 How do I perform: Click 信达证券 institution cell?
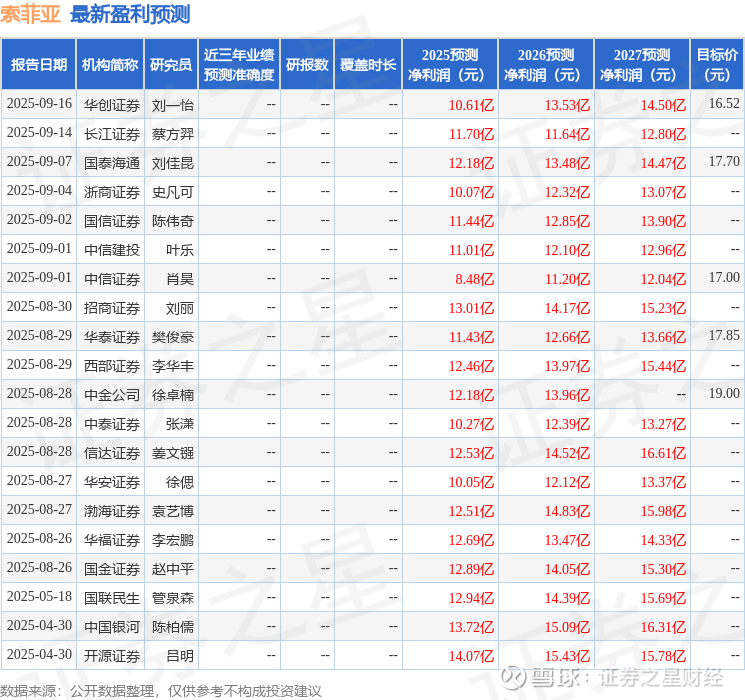[x=112, y=453]
